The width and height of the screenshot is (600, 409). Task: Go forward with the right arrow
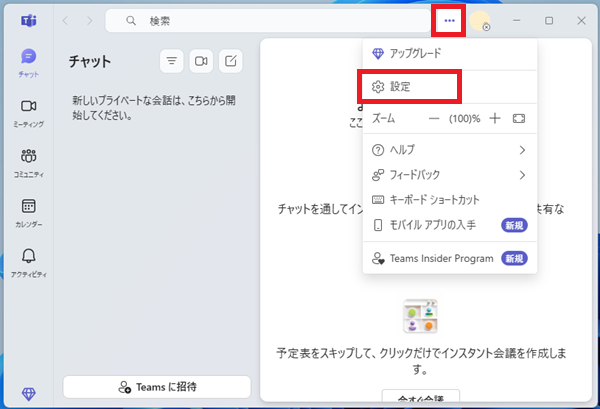point(89,21)
